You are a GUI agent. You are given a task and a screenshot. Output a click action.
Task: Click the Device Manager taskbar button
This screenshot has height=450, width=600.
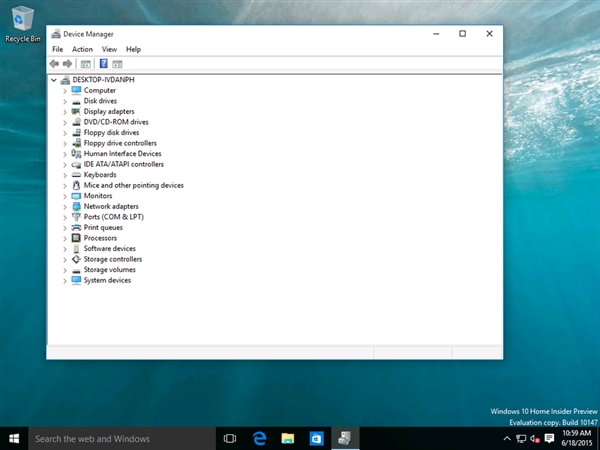(x=345, y=439)
